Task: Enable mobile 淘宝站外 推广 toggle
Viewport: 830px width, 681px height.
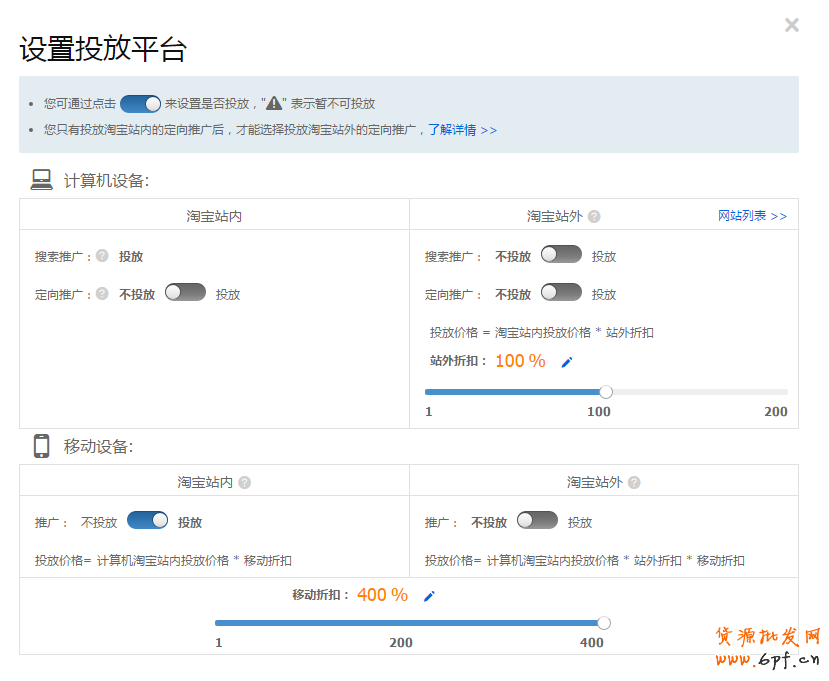Action: click(537, 521)
